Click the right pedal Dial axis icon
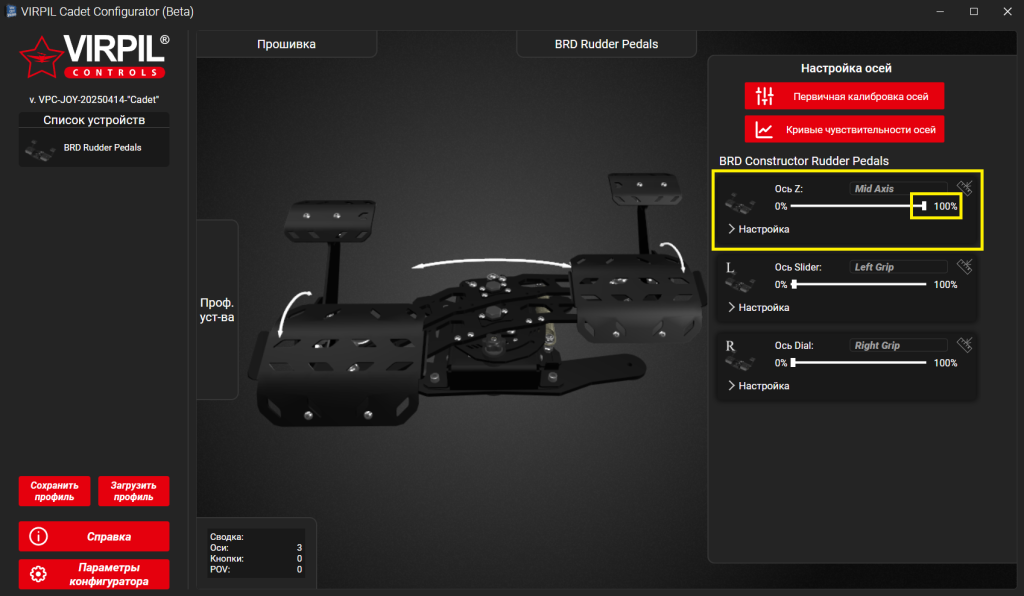 coord(740,356)
